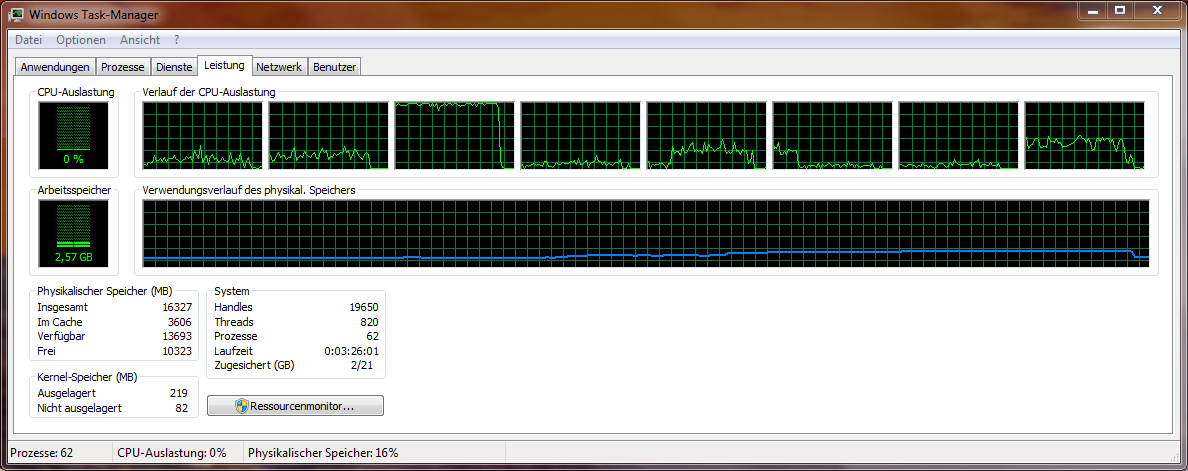Select the Leistung tab

[x=224, y=65]
